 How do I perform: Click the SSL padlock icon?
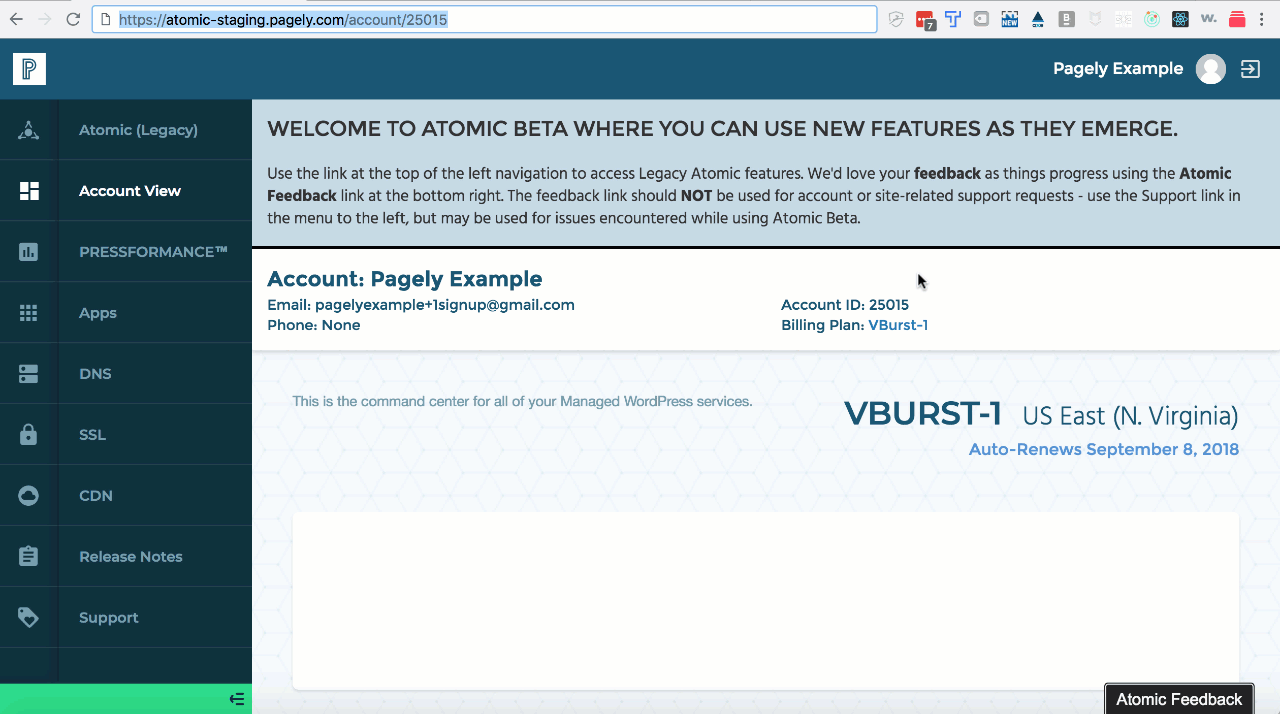click(29, 435)
